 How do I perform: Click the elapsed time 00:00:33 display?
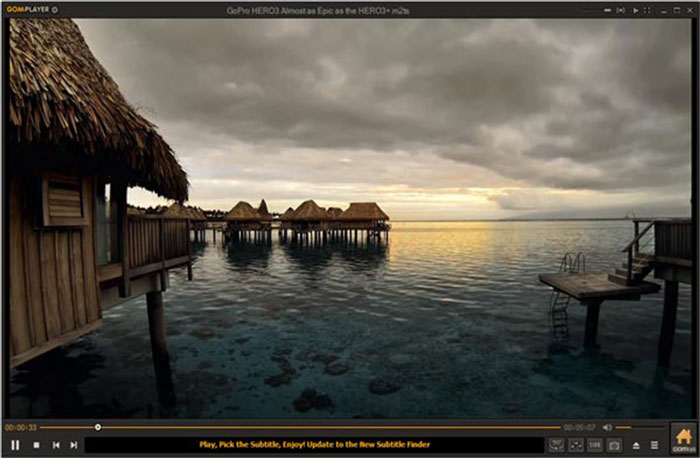click(20, 427)
